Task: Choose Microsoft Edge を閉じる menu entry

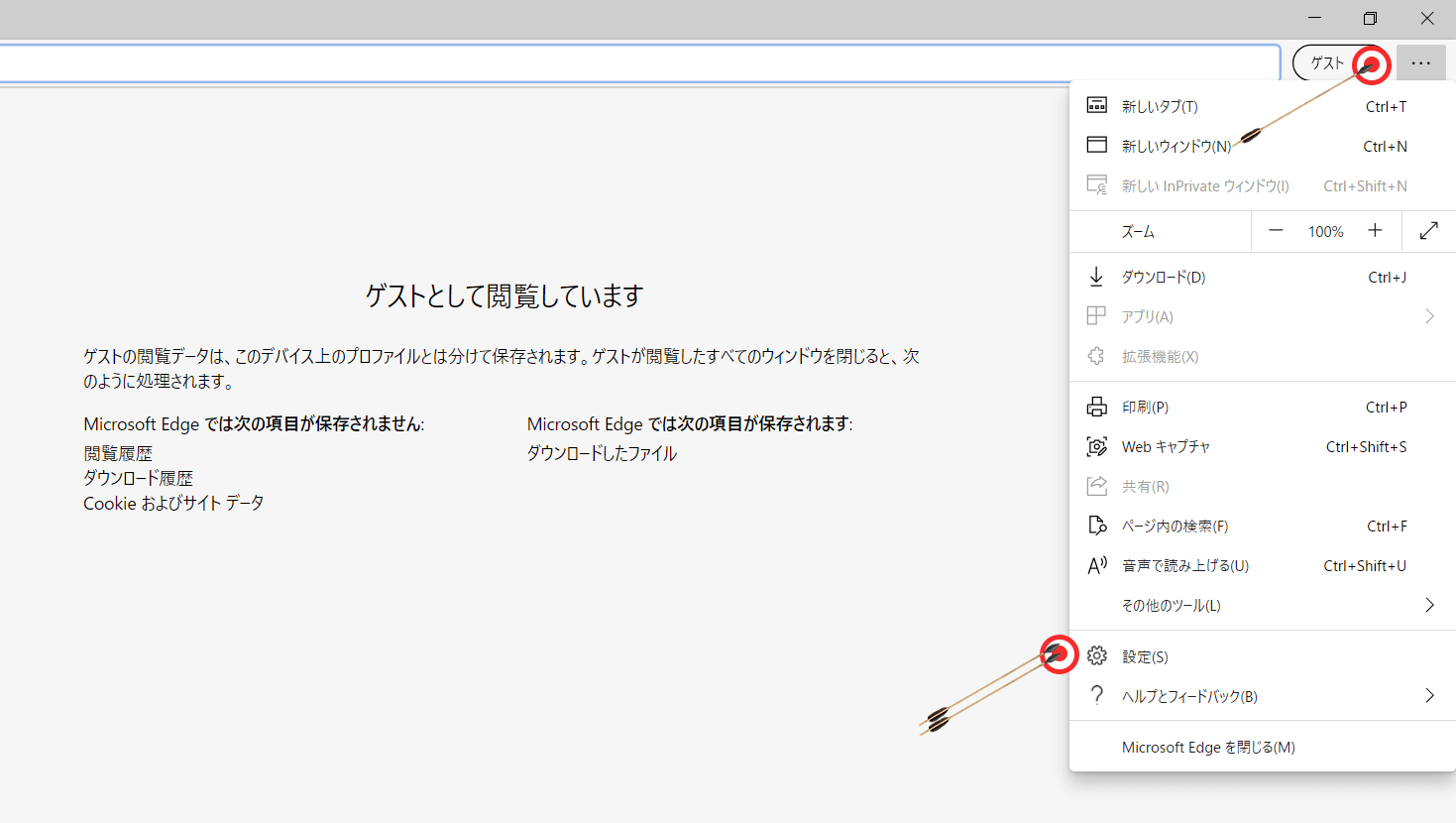Action: click(x=1208, y=747)
